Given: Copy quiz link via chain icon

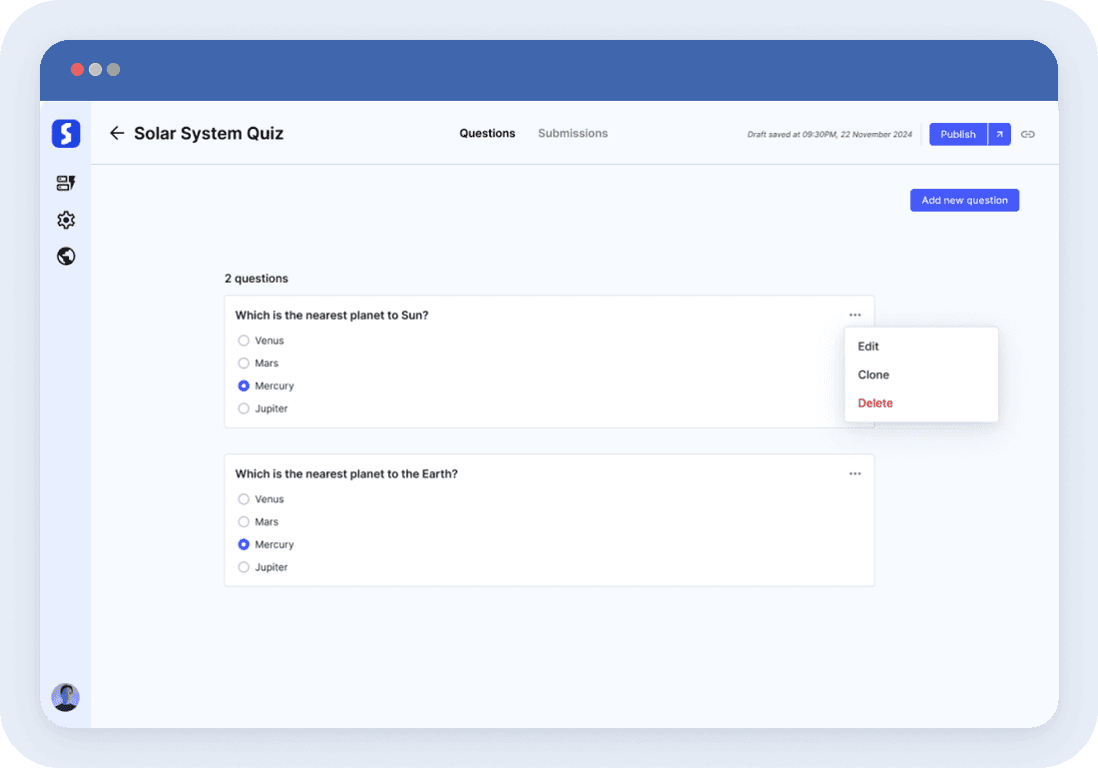Looking at the screenshot, I should [x=1027, y=134].
